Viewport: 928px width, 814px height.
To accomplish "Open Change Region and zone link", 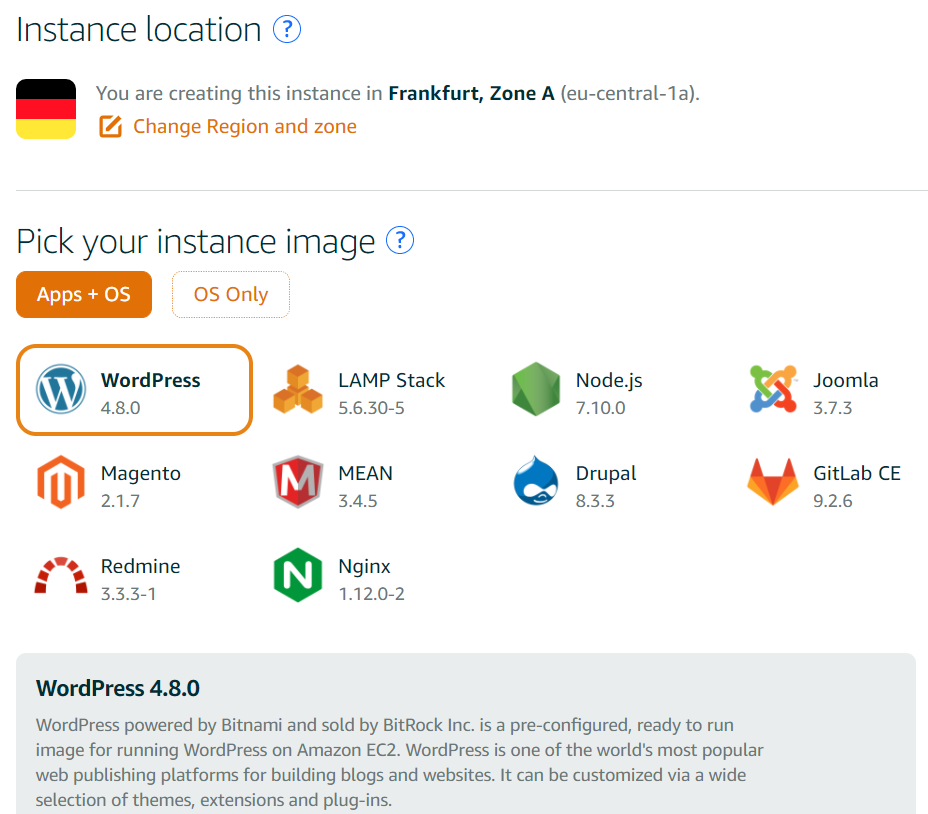I will [x=245, y=126].
